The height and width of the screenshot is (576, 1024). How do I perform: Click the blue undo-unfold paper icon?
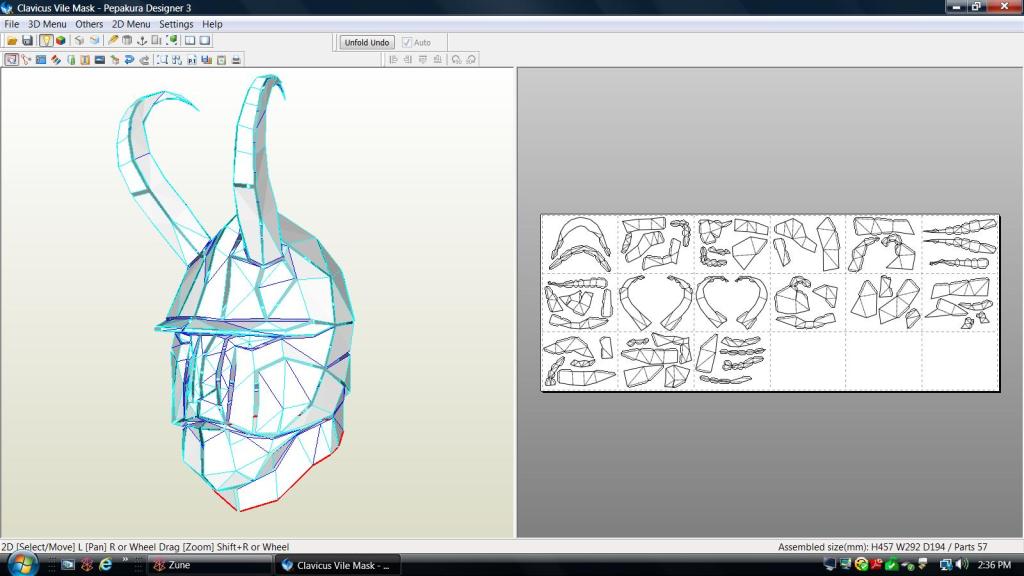(95, 40)
